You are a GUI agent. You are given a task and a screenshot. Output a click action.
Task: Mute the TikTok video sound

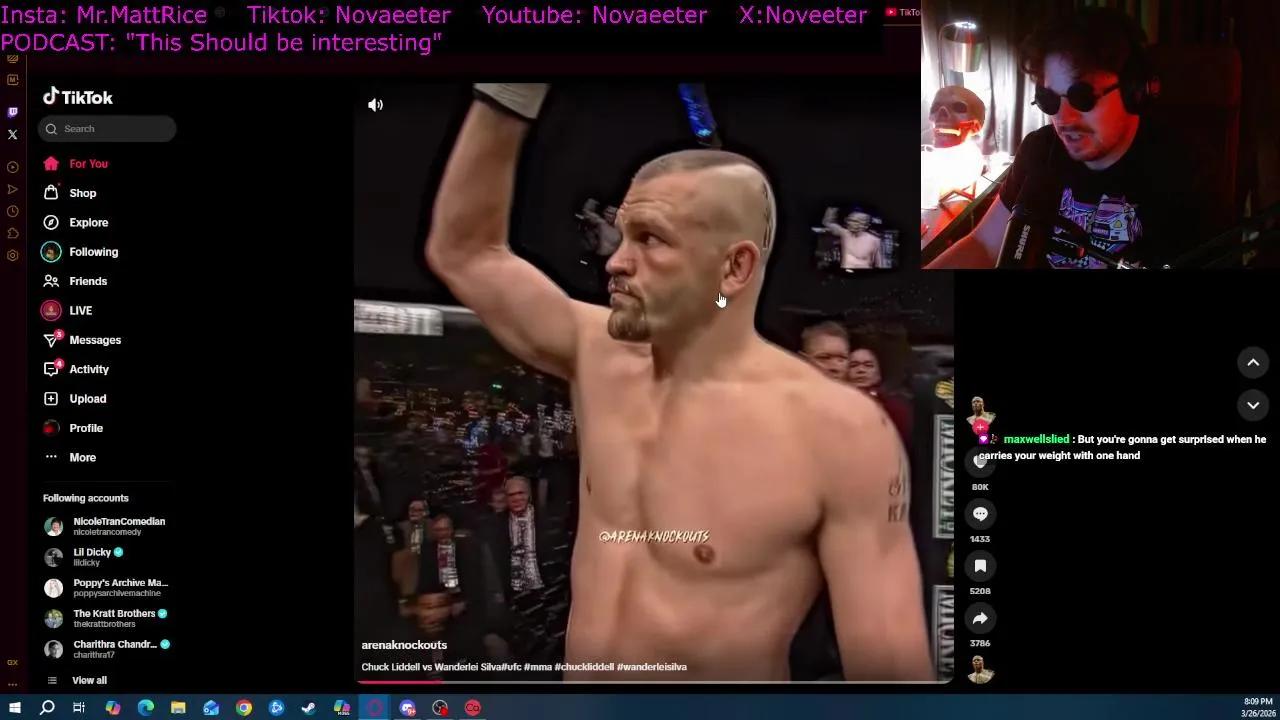coord(376,105)
